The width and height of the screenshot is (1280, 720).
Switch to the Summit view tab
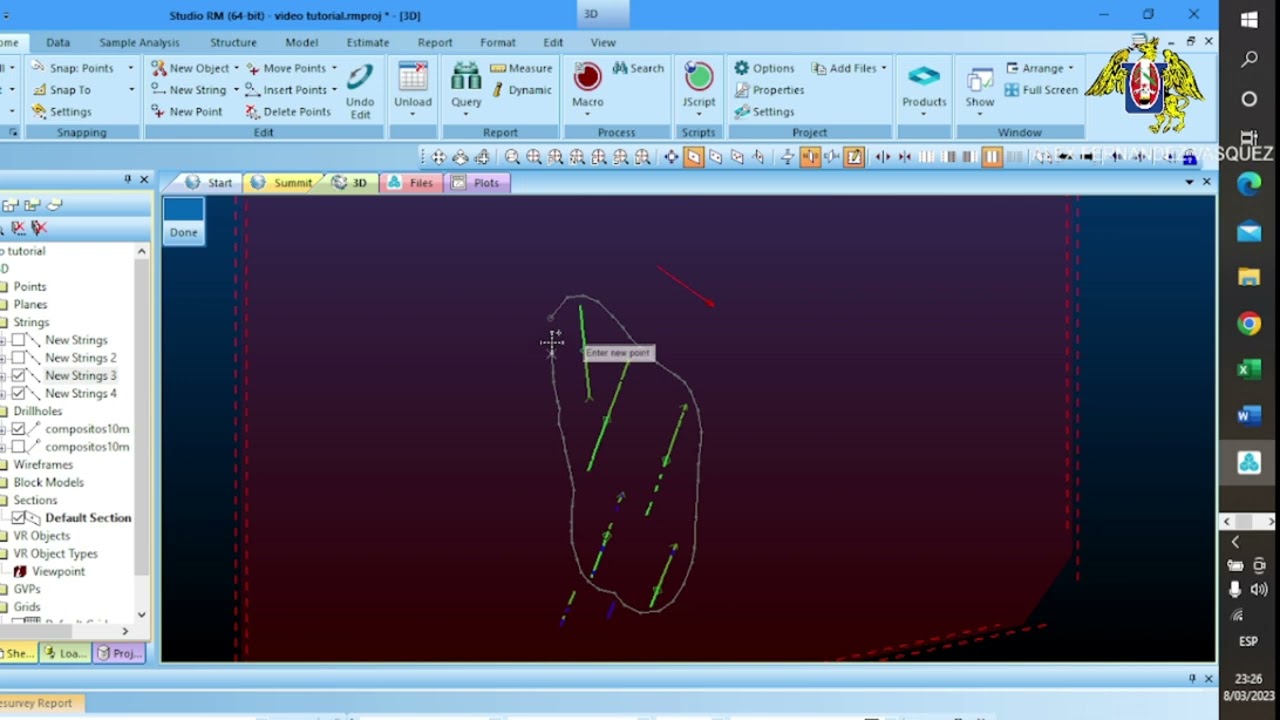tap(282, 182)
